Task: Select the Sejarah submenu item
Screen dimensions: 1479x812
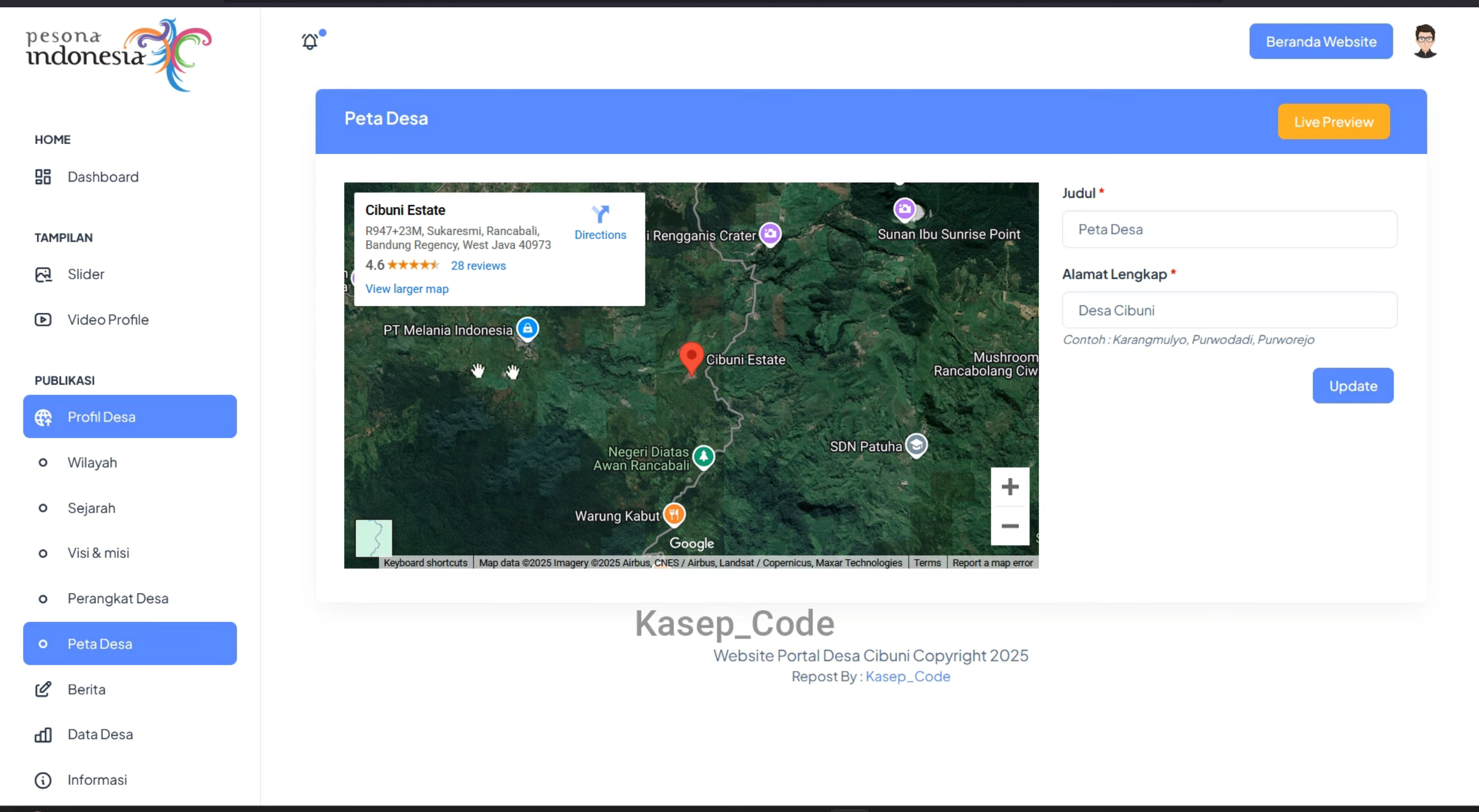Action: pos(130,508)
